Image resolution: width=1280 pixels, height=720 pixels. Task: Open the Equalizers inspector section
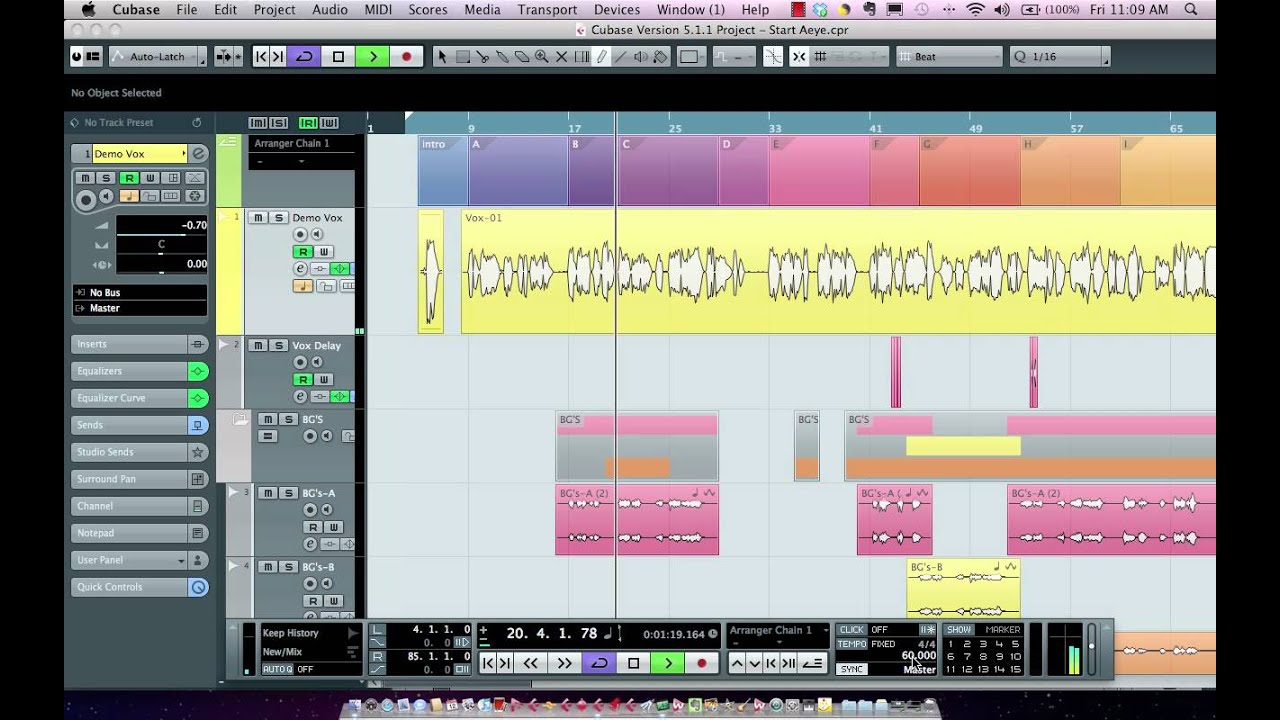point(139,371)
